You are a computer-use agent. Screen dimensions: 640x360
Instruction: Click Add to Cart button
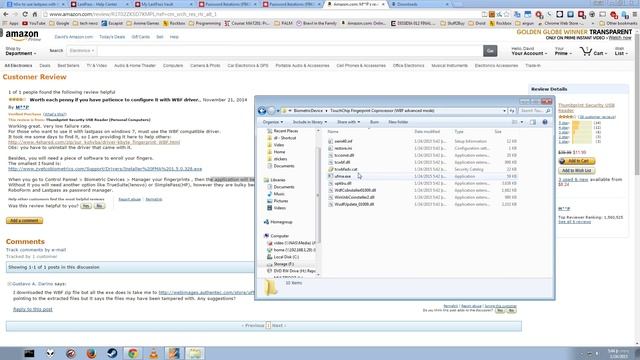(577, 161)
